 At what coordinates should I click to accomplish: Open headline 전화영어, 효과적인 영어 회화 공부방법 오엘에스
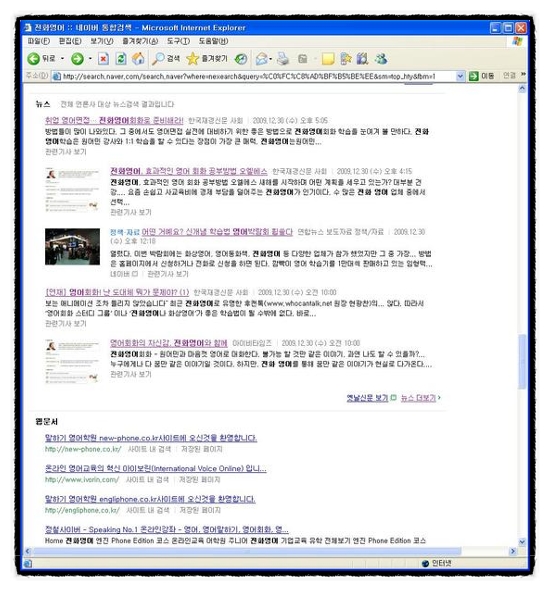click(188, 171)
